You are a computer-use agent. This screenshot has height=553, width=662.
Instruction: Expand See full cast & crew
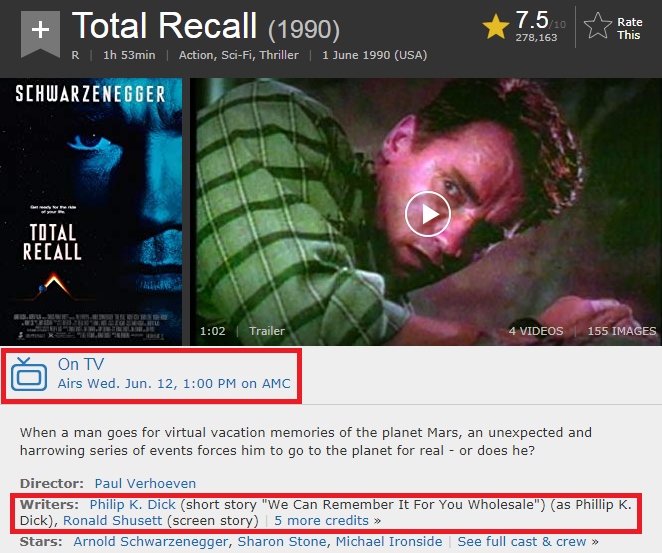(528, 541)
